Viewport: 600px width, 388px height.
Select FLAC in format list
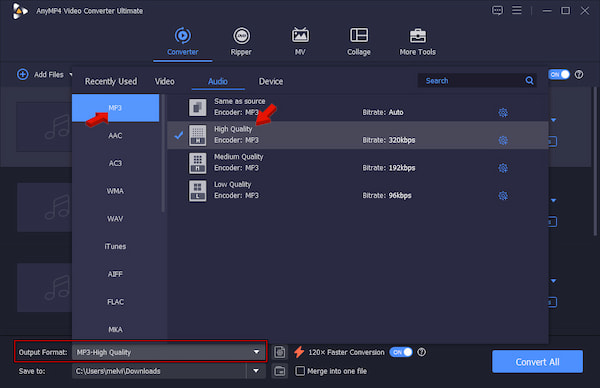click(x=115, y=302)
